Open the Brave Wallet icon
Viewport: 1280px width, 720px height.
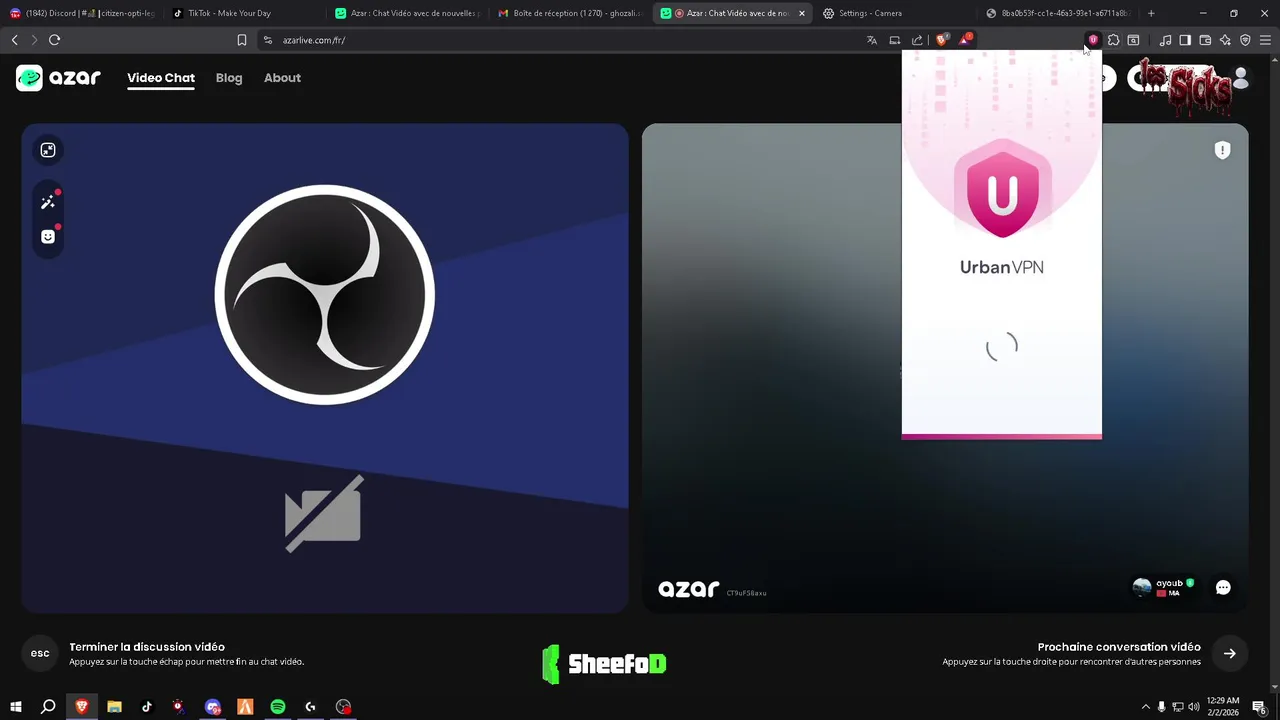point(1205,40)
